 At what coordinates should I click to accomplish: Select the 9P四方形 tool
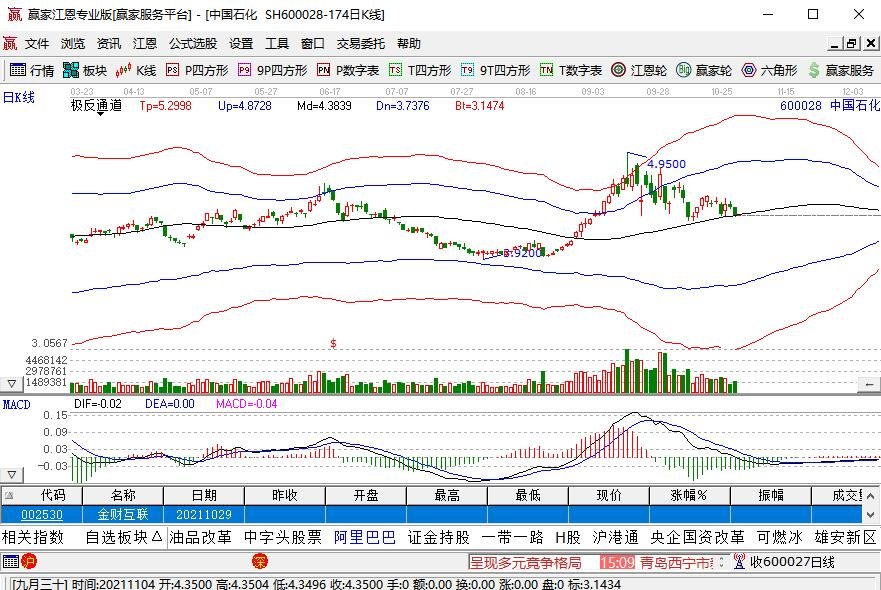tap(273, 70)
